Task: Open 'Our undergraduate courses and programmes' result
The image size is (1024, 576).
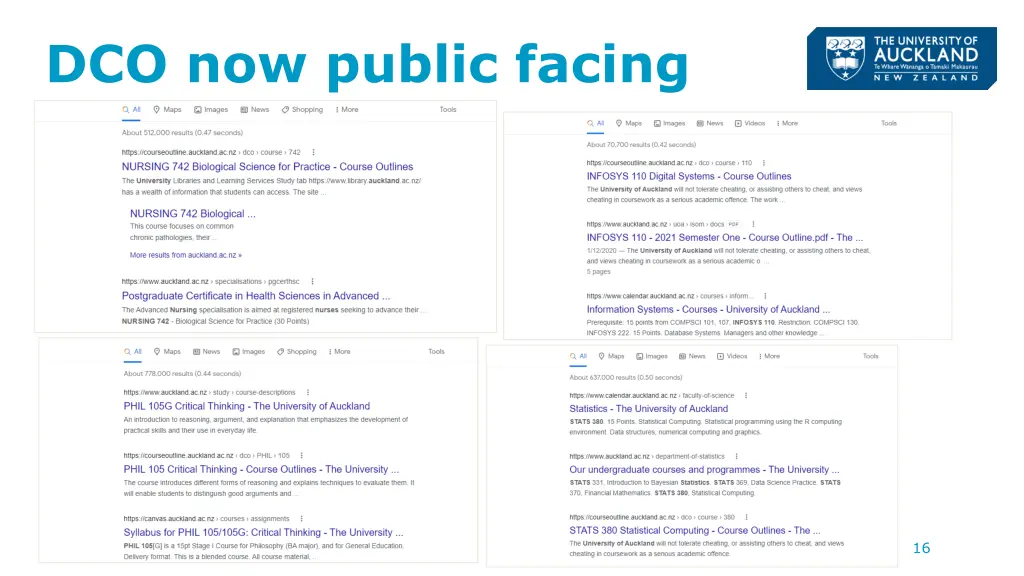Action: coord(705,470)
